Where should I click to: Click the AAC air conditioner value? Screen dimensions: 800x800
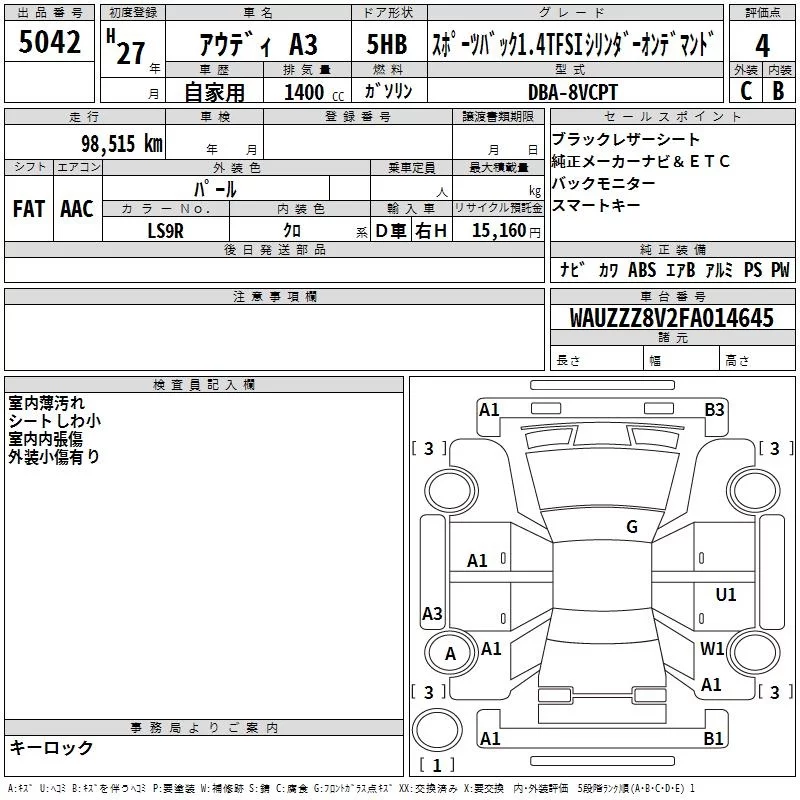click(77, 209)
